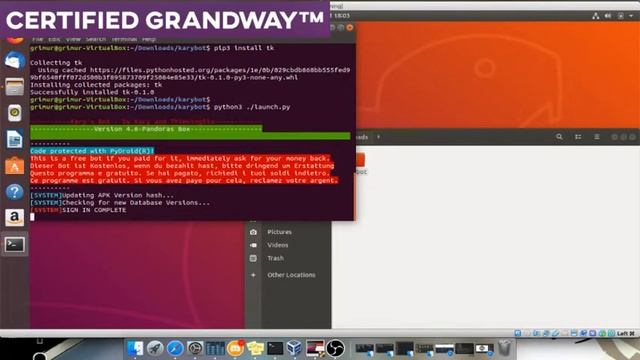Click the 'Updating APK Version hash...' line

102,195
